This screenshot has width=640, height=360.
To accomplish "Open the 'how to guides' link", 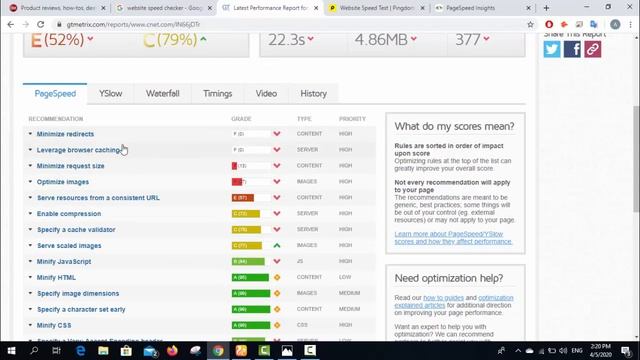I will (x=443, y=298).
